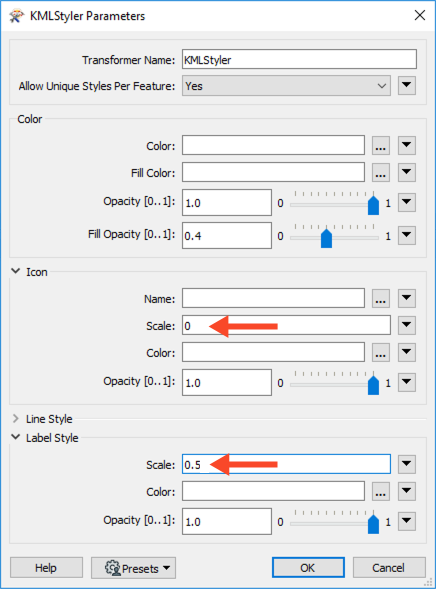Click the Icon Opacity slider handle

373,385
